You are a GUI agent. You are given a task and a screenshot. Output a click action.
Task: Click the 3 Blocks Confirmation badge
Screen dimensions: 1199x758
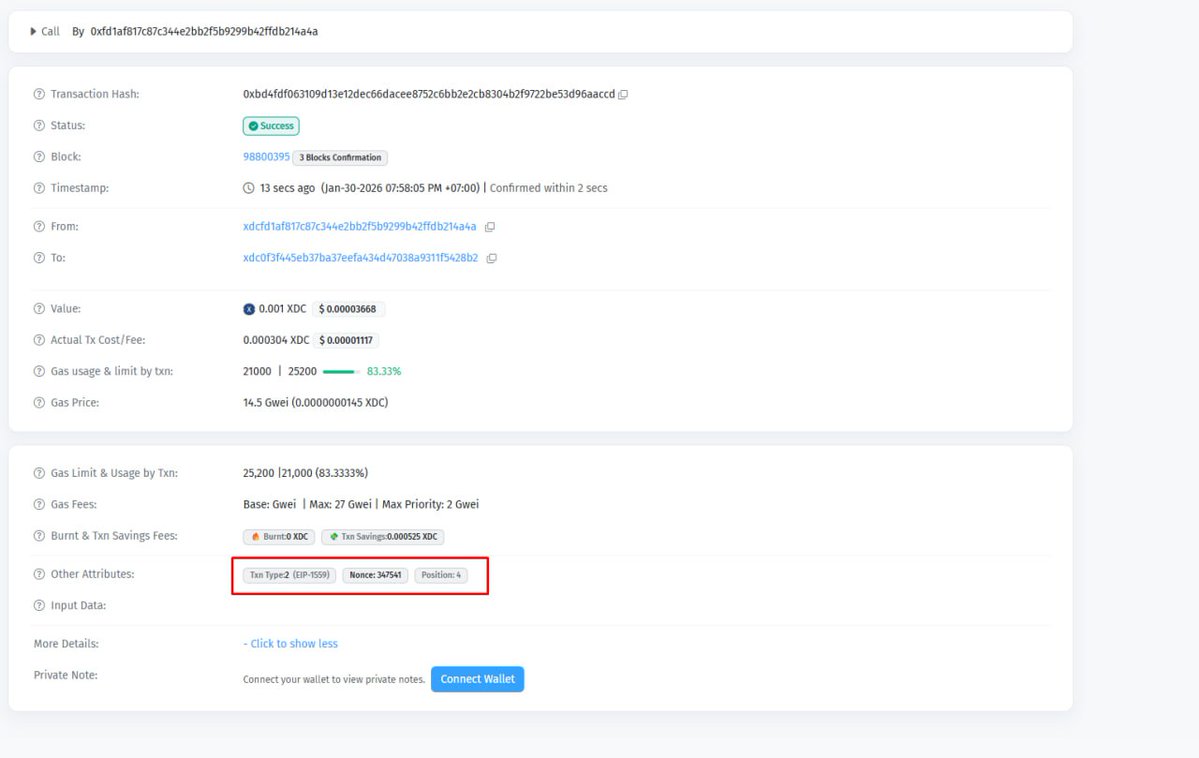pyautogui.click(x=340, y=158)
